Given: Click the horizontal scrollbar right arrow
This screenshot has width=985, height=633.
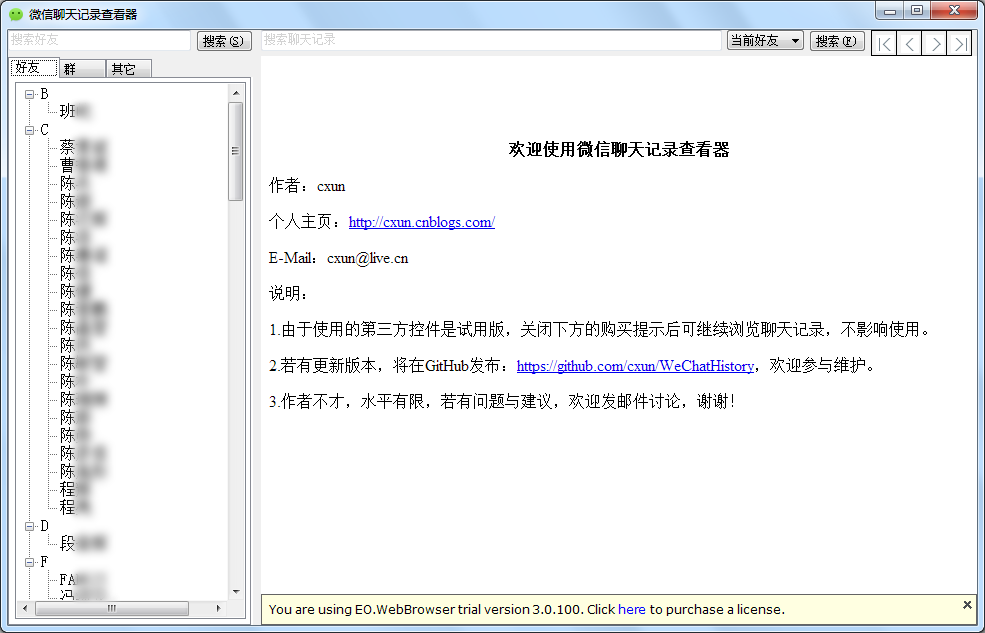Looking at the screenshot, I should [x=218, y=608].
